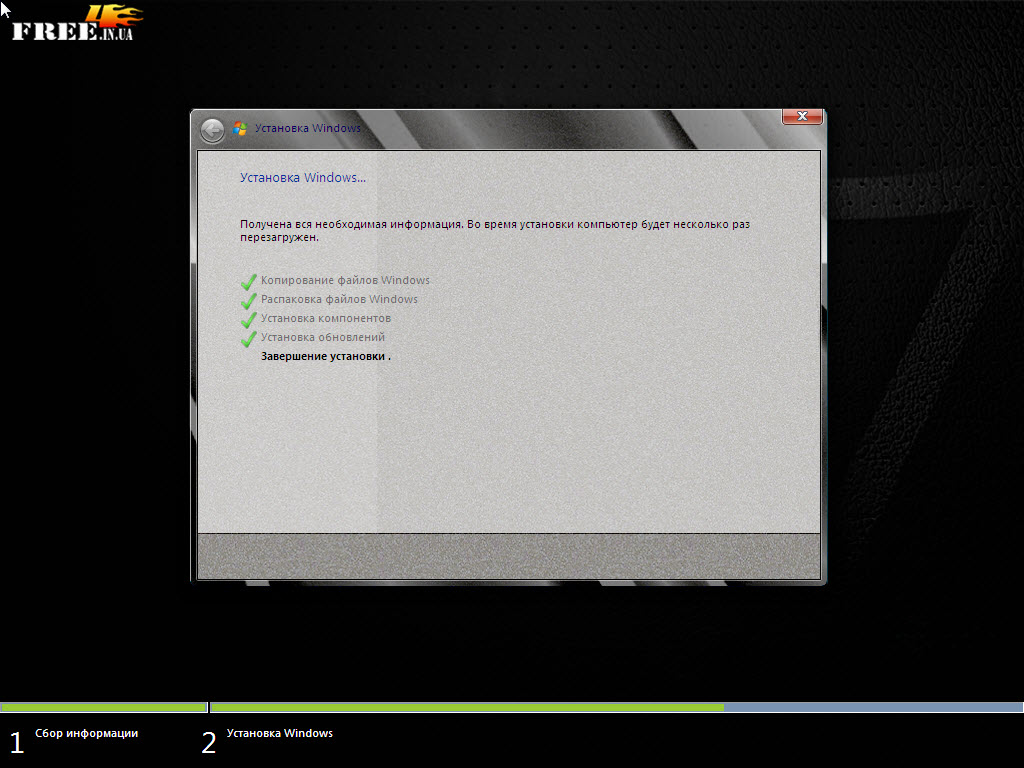Click the checkmark next to Распаковка файлов Windows
1024x768 pixels.
[x=249, y=300]
